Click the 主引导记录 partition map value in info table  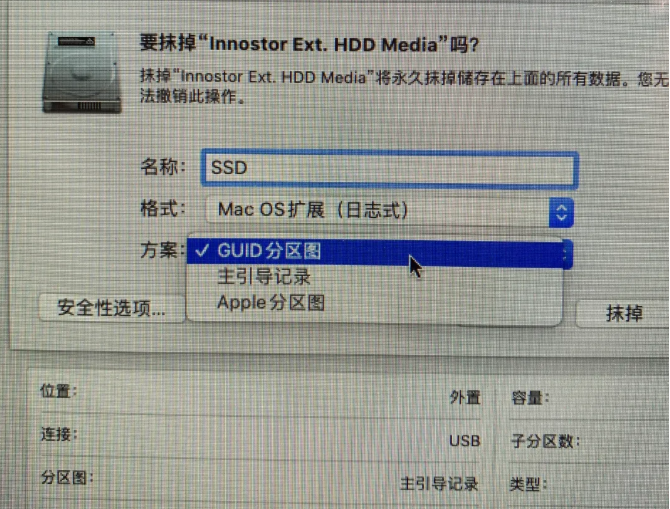[x=439, y=484]
